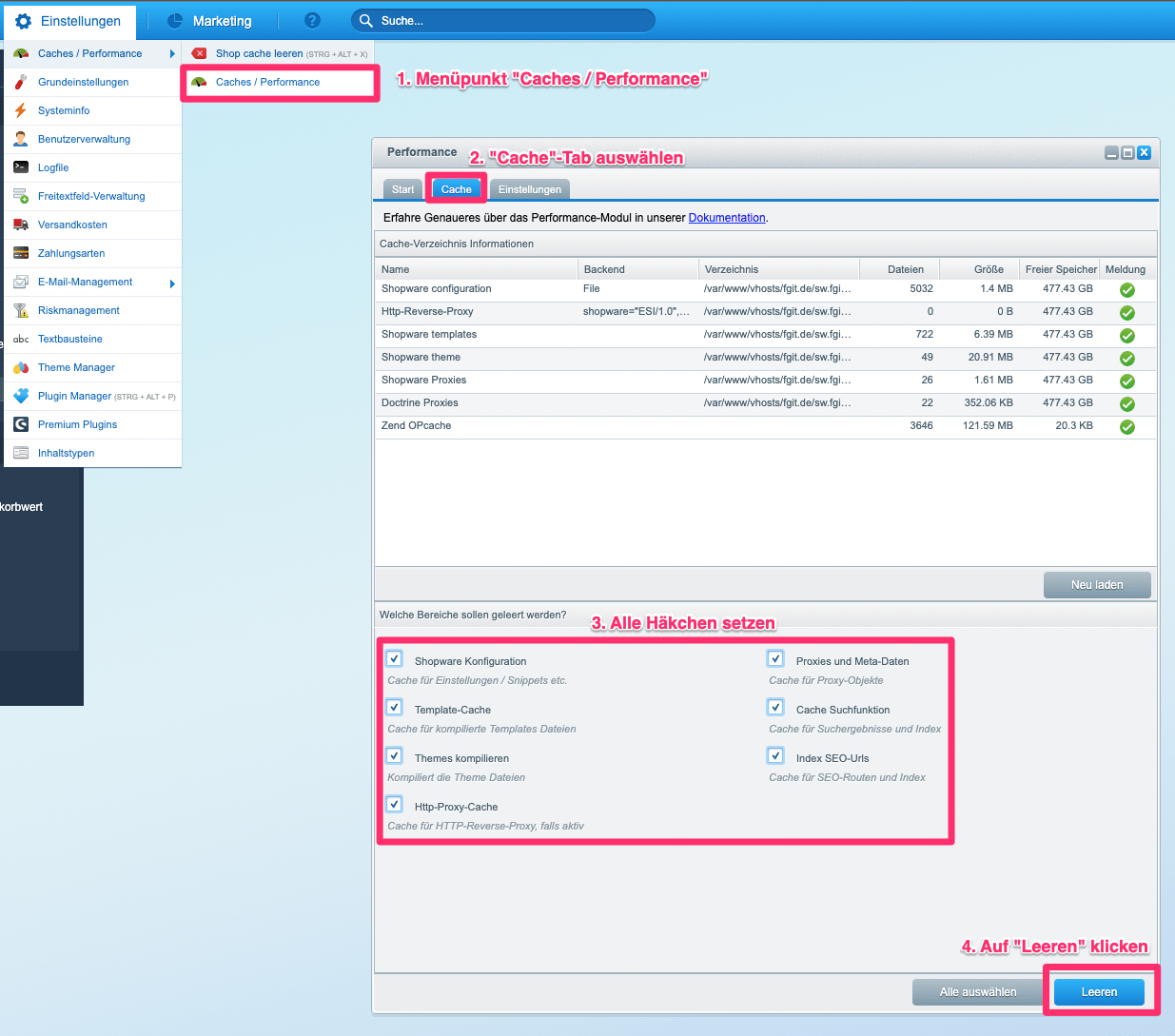Sort by the Name column header

point(476,269)
